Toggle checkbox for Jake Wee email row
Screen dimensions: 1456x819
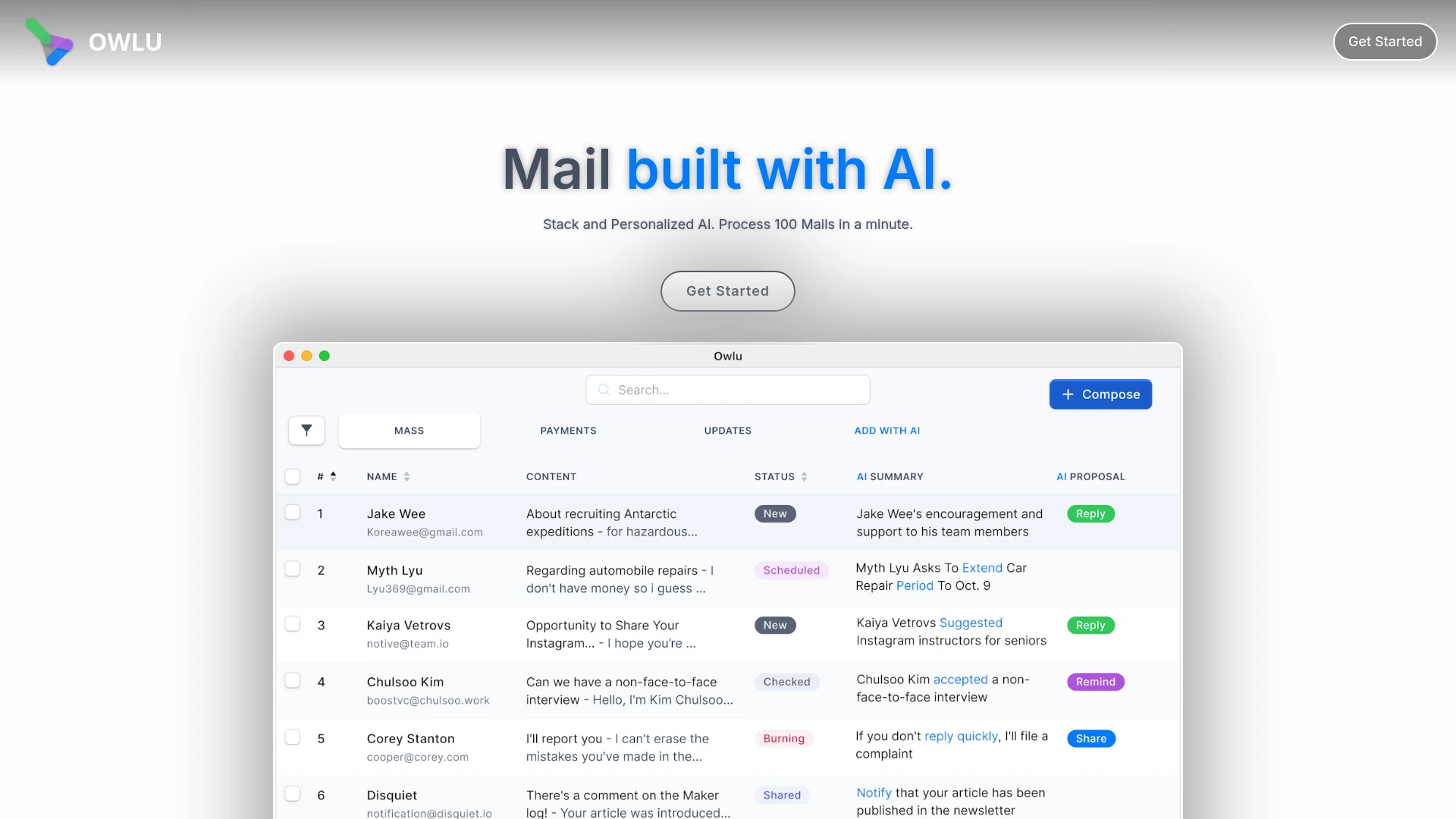tap(293, 511)
